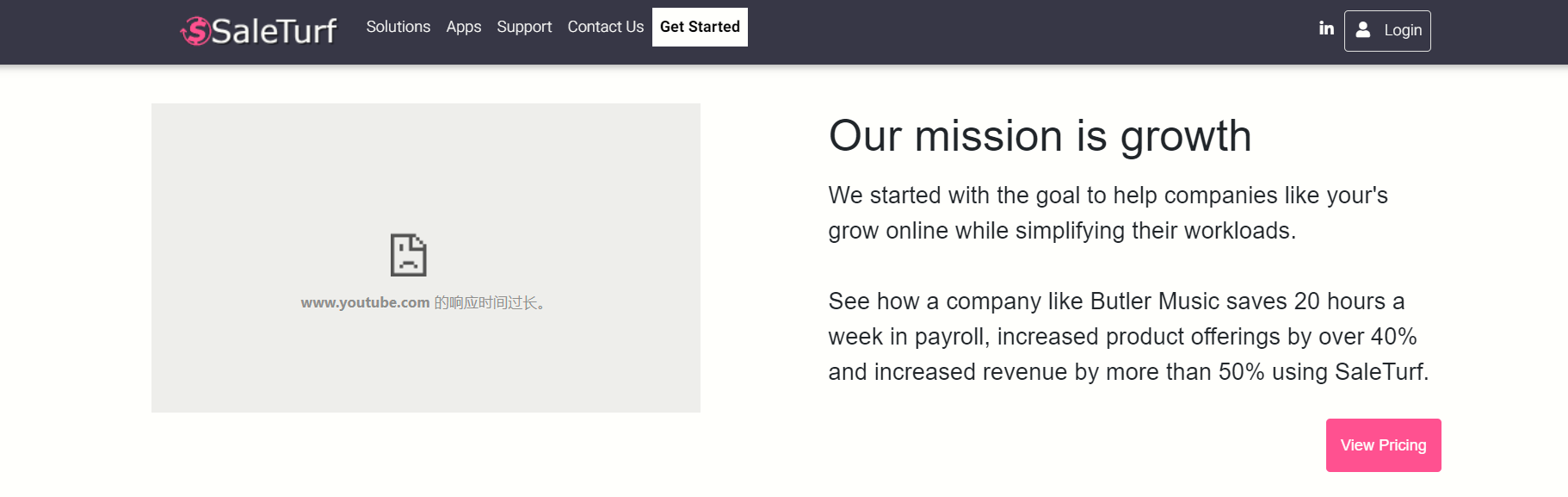Click the user silhouette icon beside Login
Viewport: 1568px width, 497px height.
[x=1363, y=30]
